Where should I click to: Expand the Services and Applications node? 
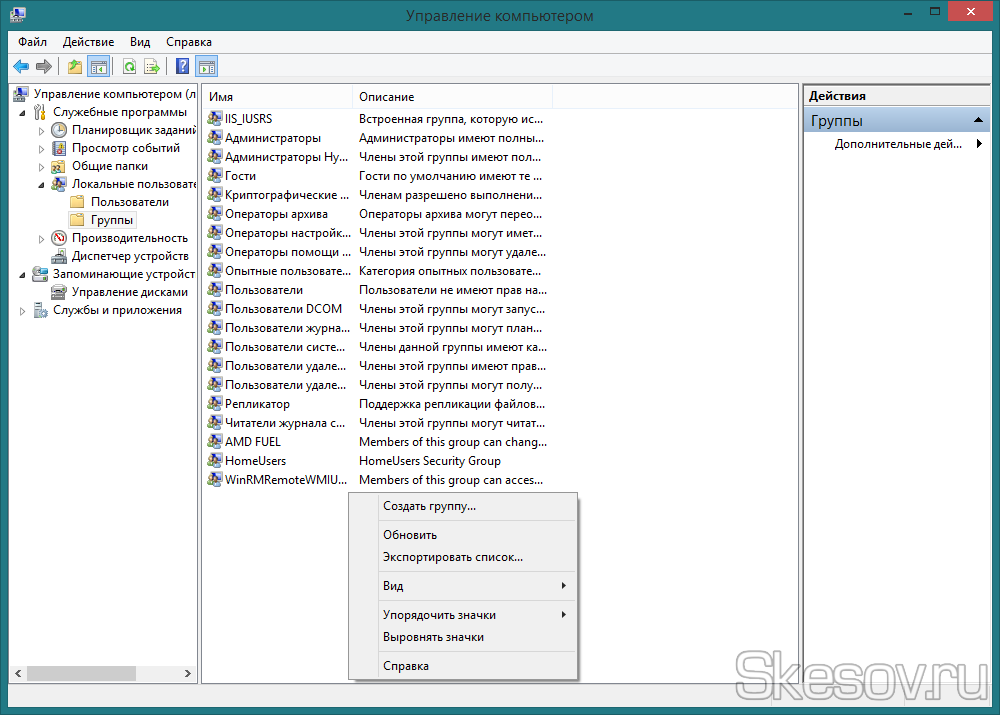(x=23, y=311)
